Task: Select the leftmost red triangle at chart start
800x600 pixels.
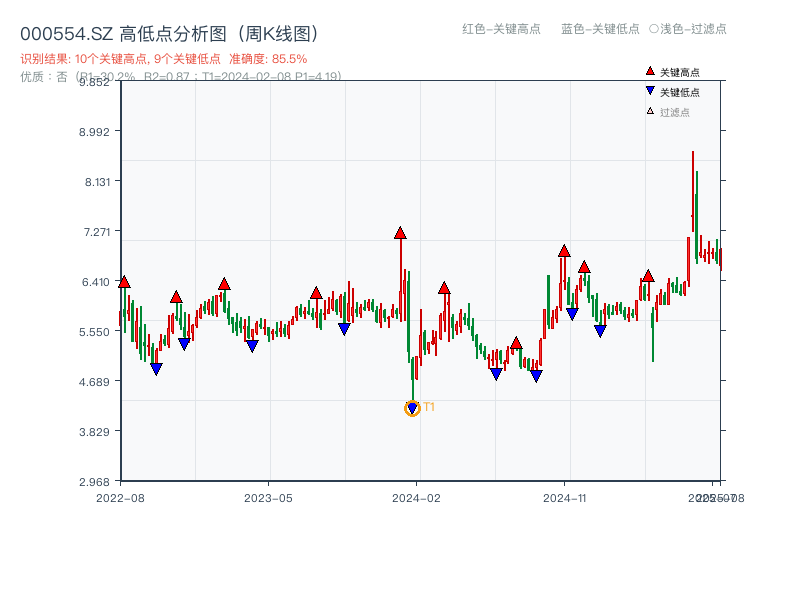Action: click(124, 282)
